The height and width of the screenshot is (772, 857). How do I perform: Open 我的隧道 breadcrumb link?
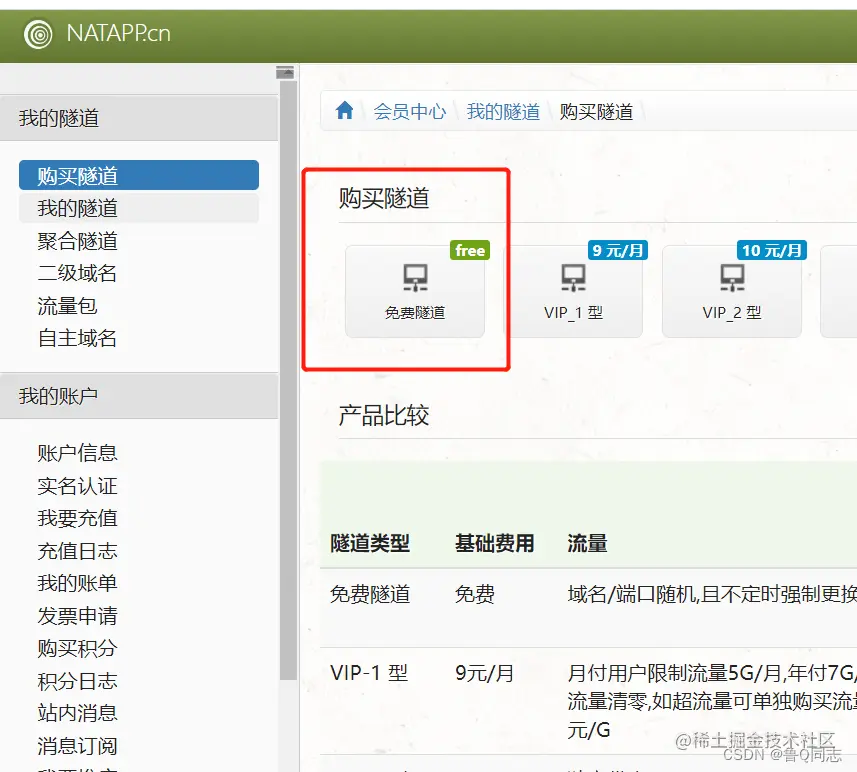point(503,112)
